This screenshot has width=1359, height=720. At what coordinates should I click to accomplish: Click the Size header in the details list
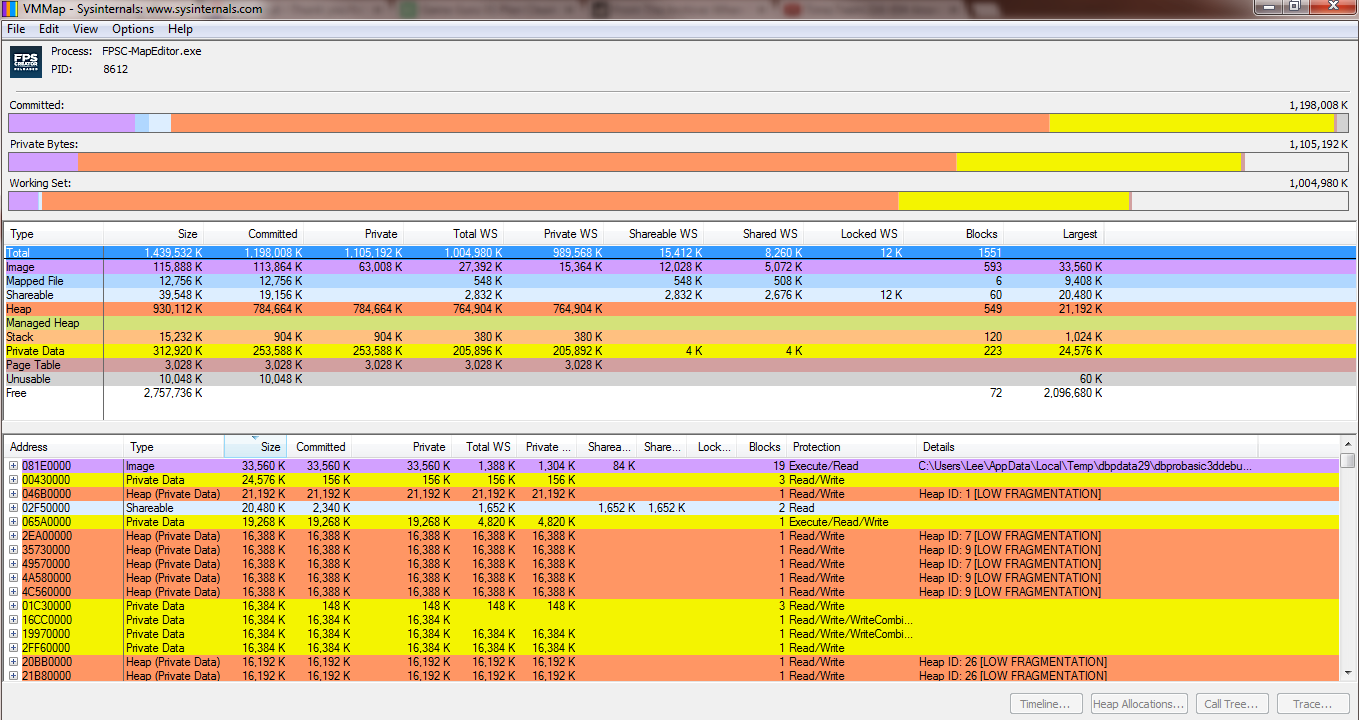[x=256, y=447]
